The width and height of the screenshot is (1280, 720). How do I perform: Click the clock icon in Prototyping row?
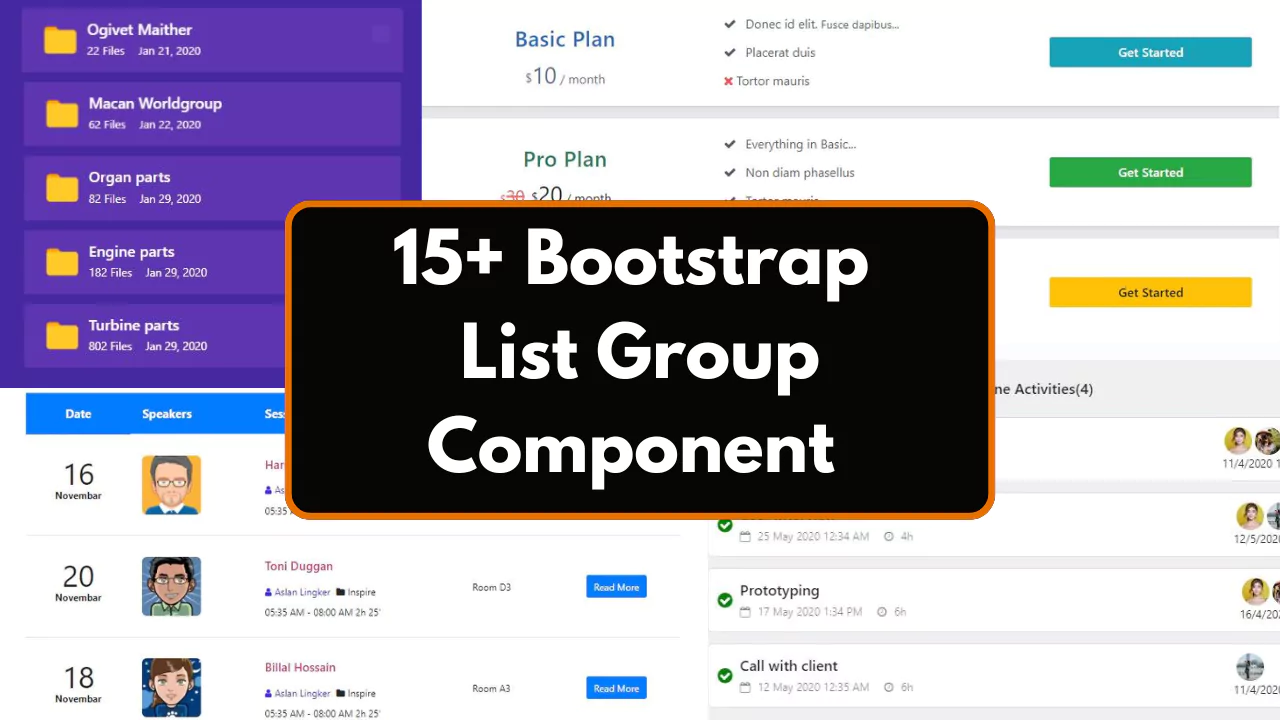[883, 612]
